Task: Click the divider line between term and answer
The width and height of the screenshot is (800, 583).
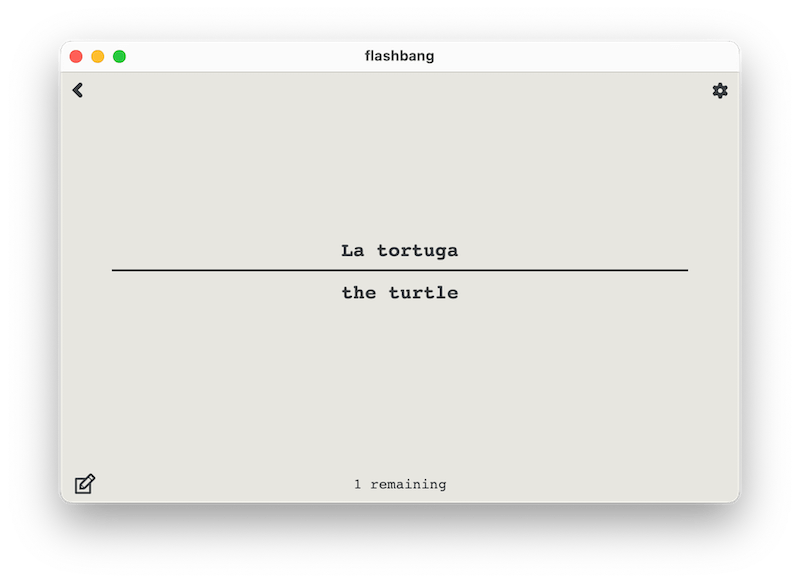Action: (400, 270)
